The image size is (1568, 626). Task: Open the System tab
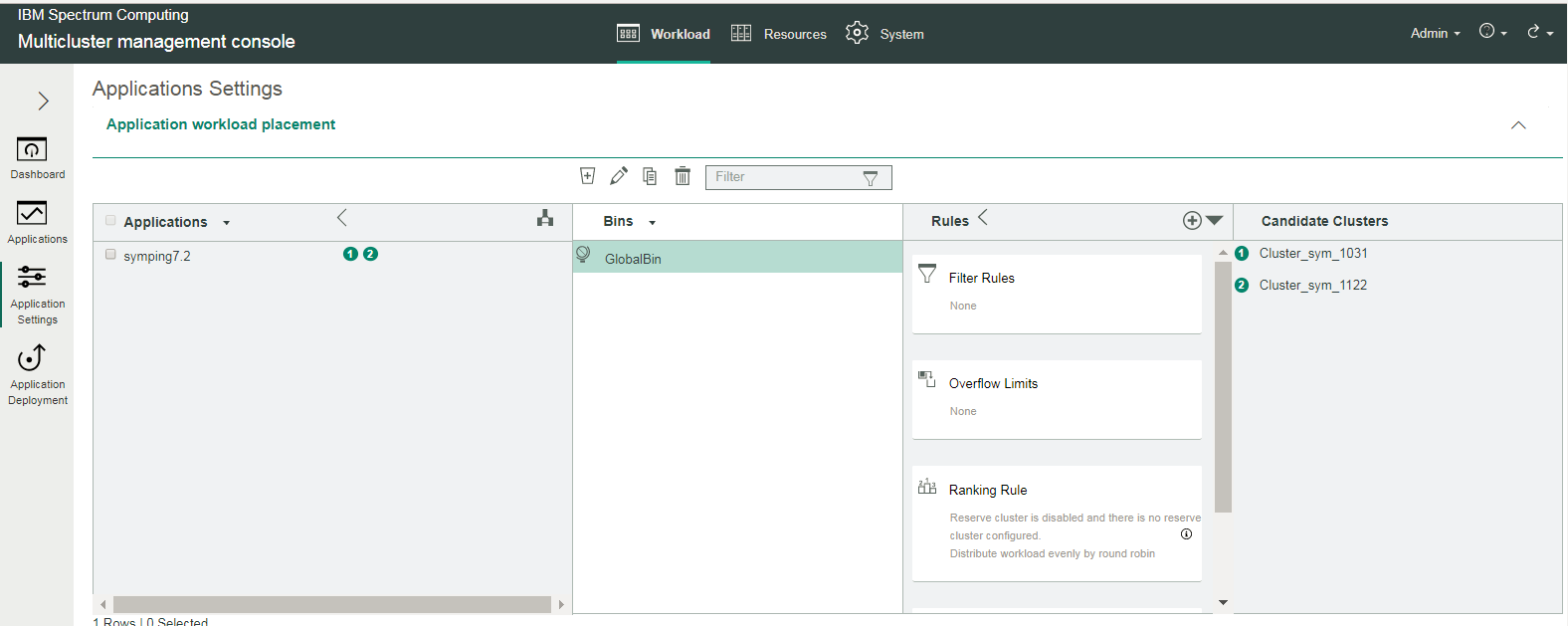coord(884,34)
